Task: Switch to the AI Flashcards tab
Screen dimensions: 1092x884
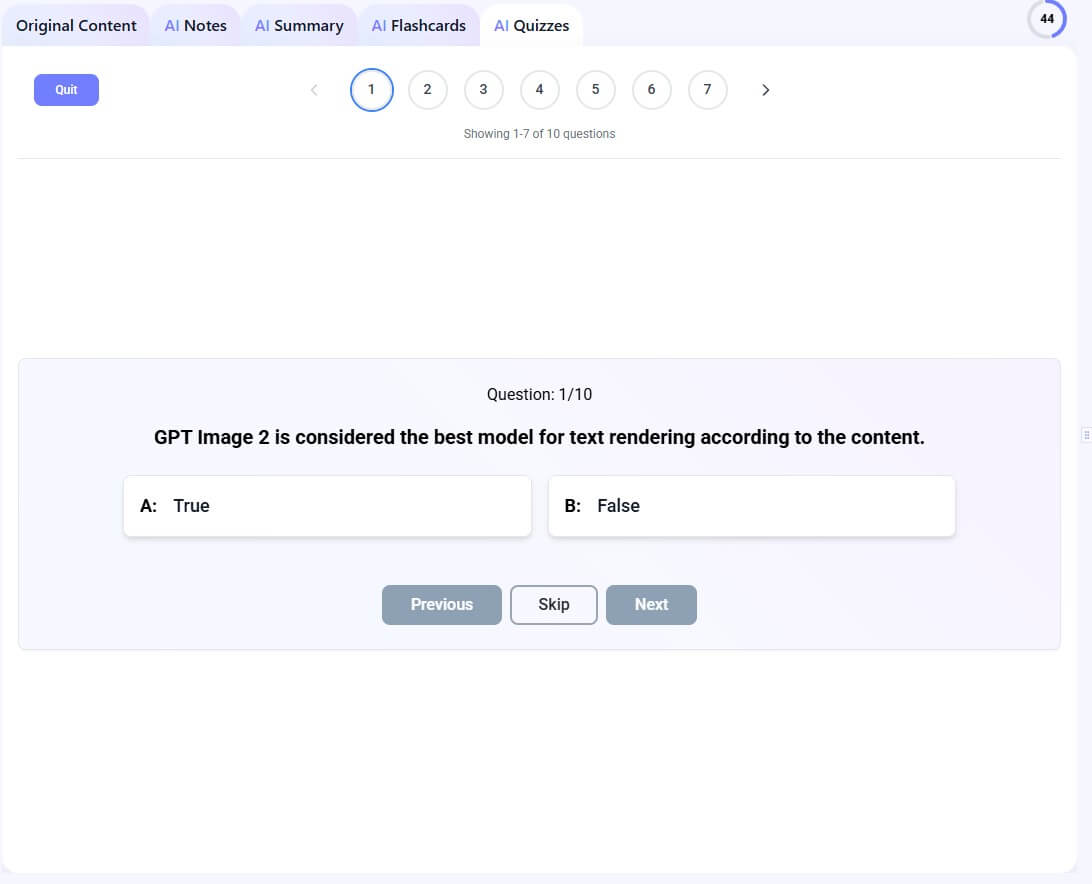Action: click(x=419, y=26)
